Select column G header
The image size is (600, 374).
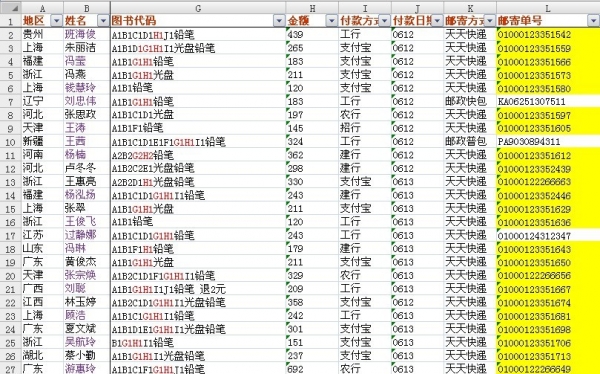pyautogui.click(x=198, y=8)
